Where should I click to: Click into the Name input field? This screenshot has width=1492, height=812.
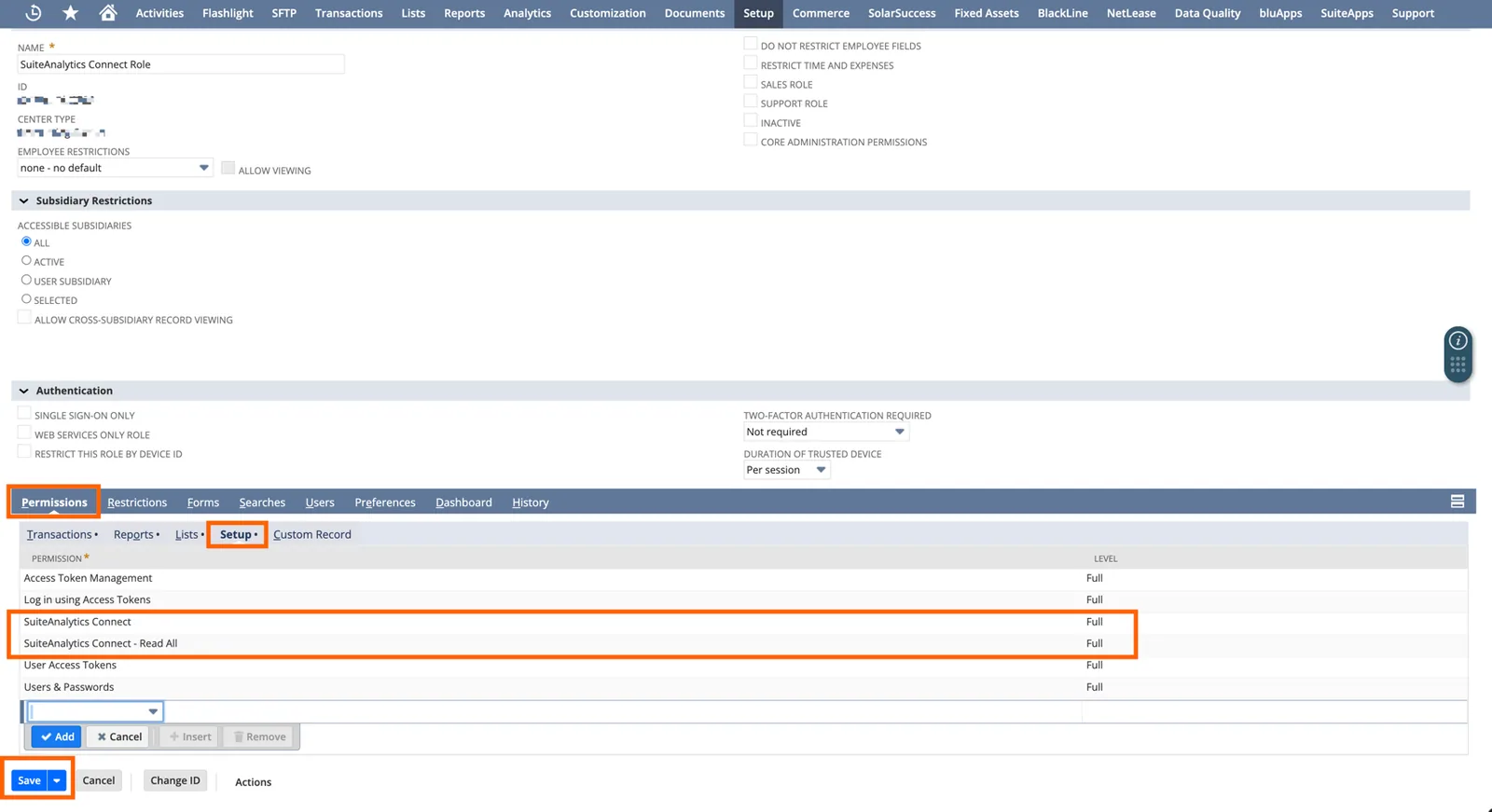pyautogui.click(x=181, y=64)
